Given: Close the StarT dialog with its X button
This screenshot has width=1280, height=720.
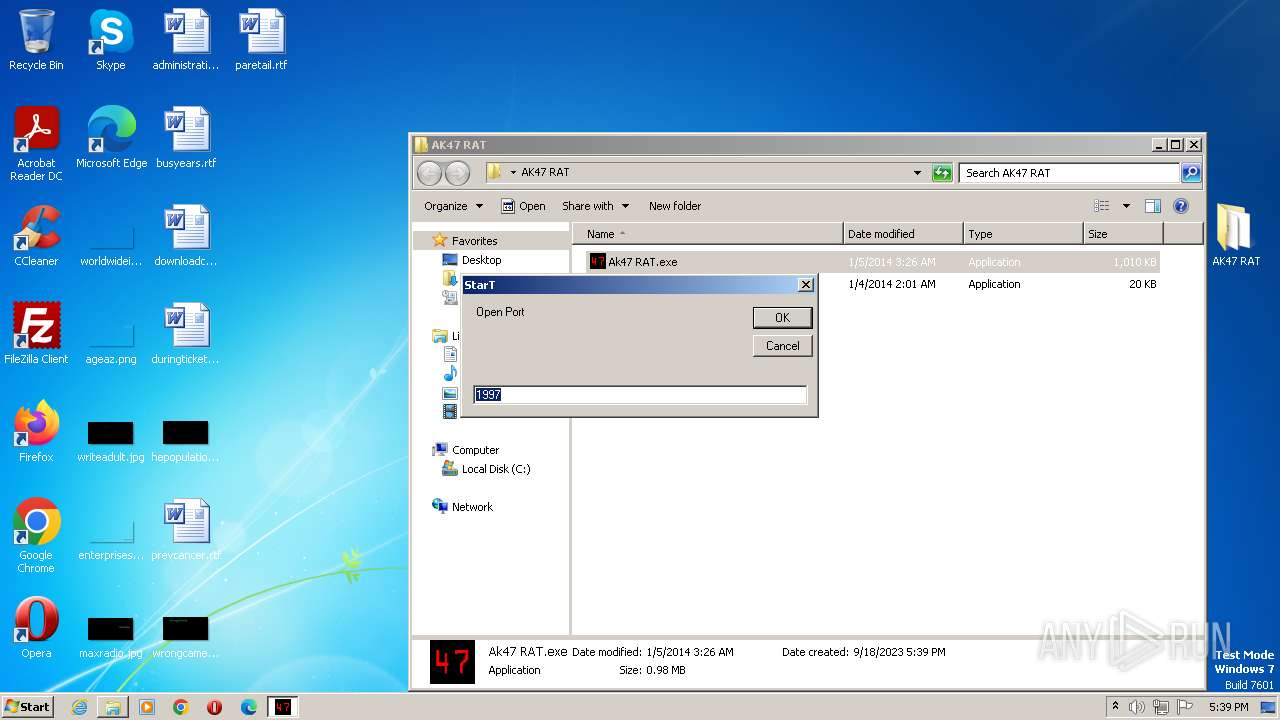Looking at the screenshot, I should click(806, 285).
